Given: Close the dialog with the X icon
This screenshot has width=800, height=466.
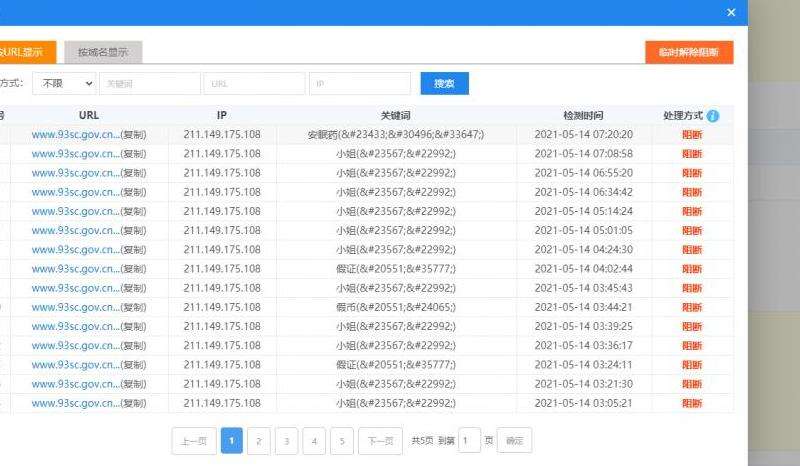Looking at the screenshot, I should [731, 13].
